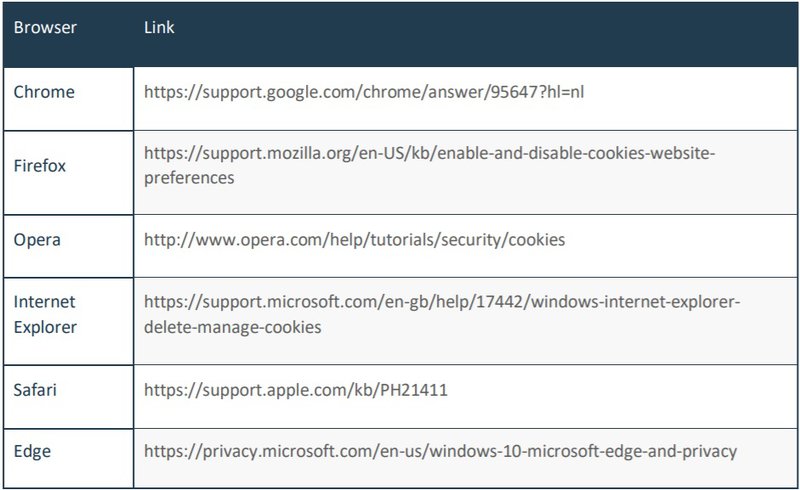Screen dimensions: 800x490
Task: Select the Opera browser name cell
Action: (x=36, y=240)
